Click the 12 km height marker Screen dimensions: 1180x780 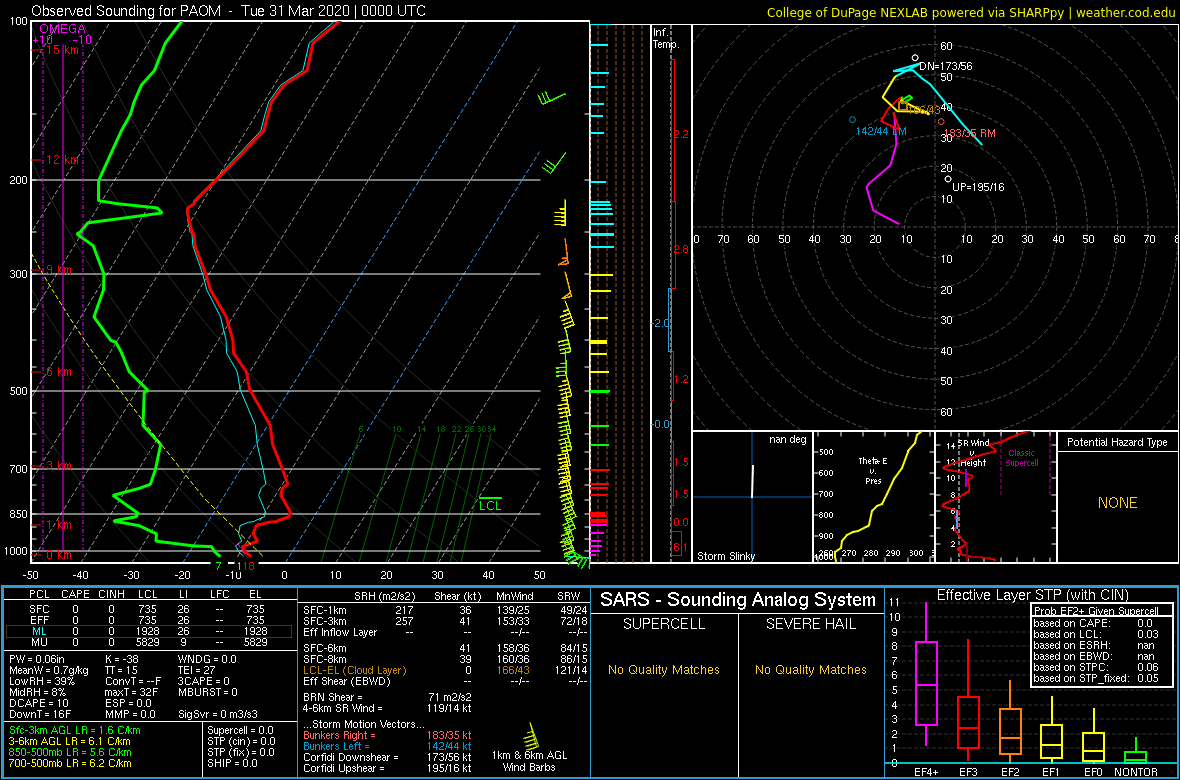point(61,160)
